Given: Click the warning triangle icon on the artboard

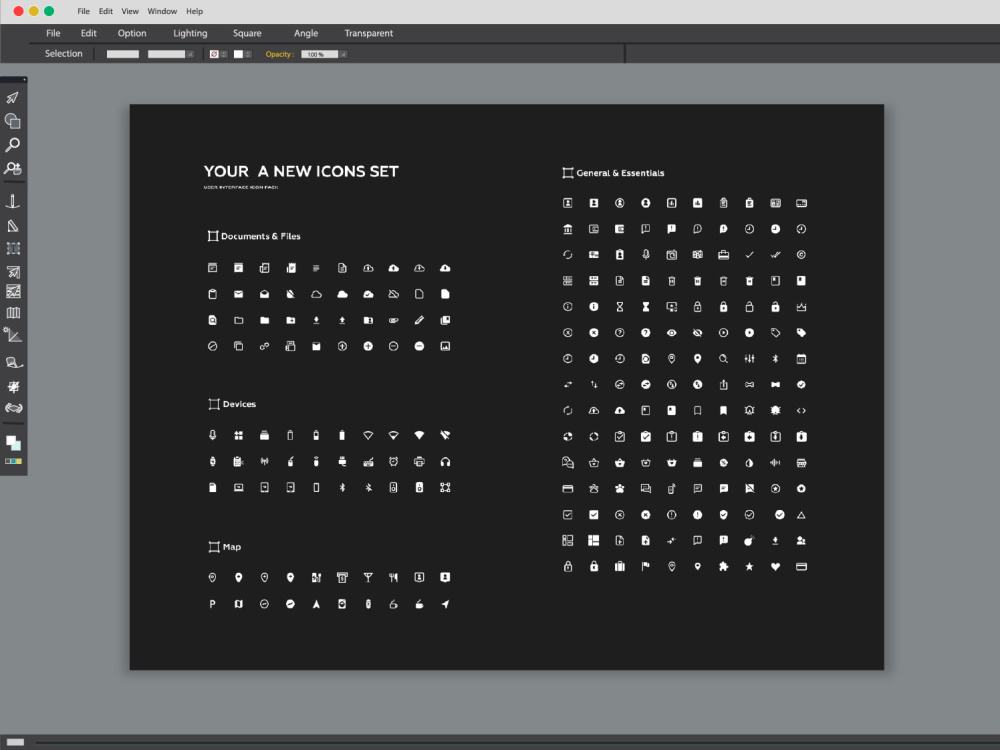Looking at the screenshot, I should [802, 515].
